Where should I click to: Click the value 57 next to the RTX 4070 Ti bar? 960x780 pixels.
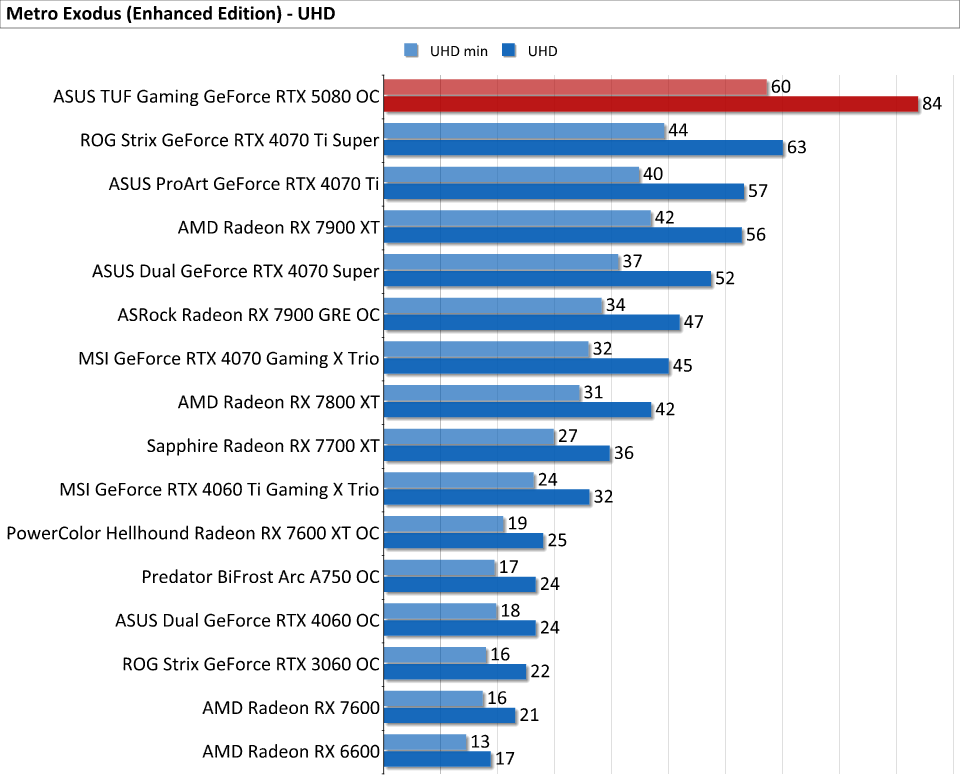point(757,191)
